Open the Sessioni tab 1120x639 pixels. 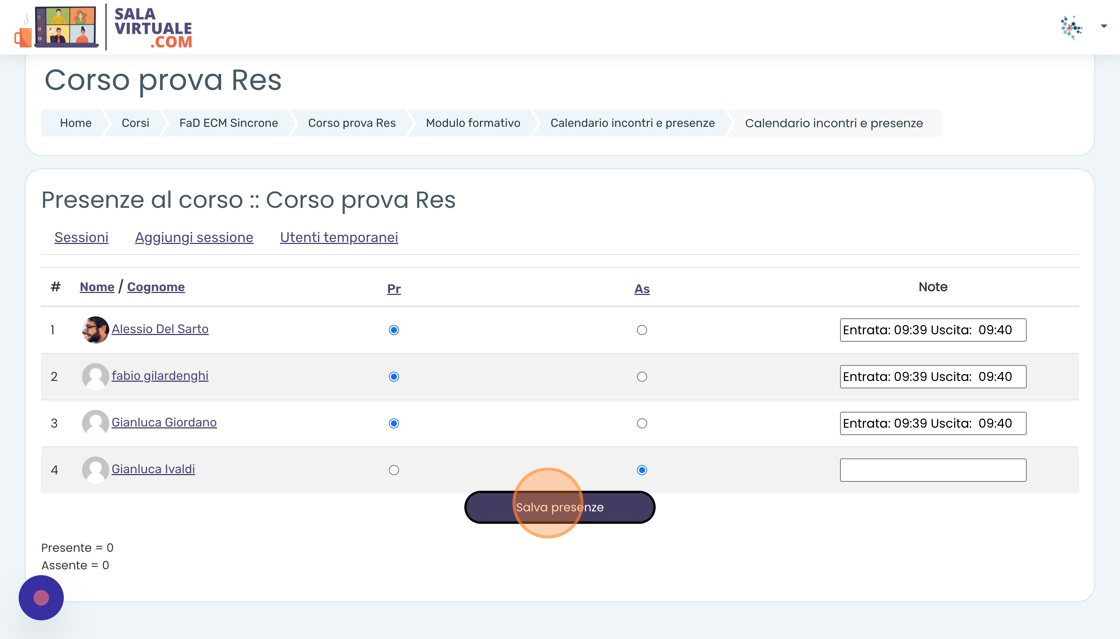coord(81,237)
